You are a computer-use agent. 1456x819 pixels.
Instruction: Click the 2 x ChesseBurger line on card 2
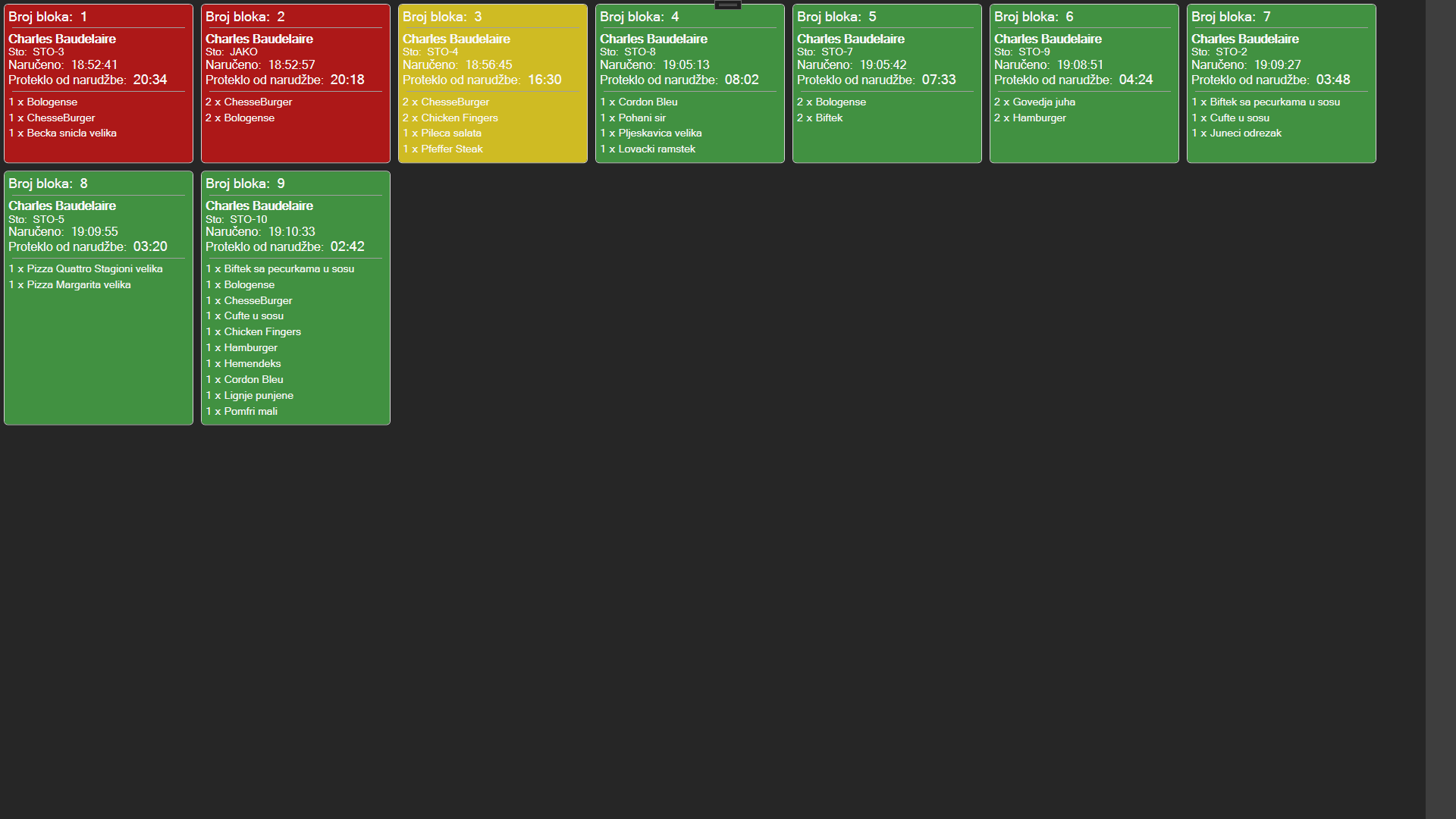(x=249, y=102)
